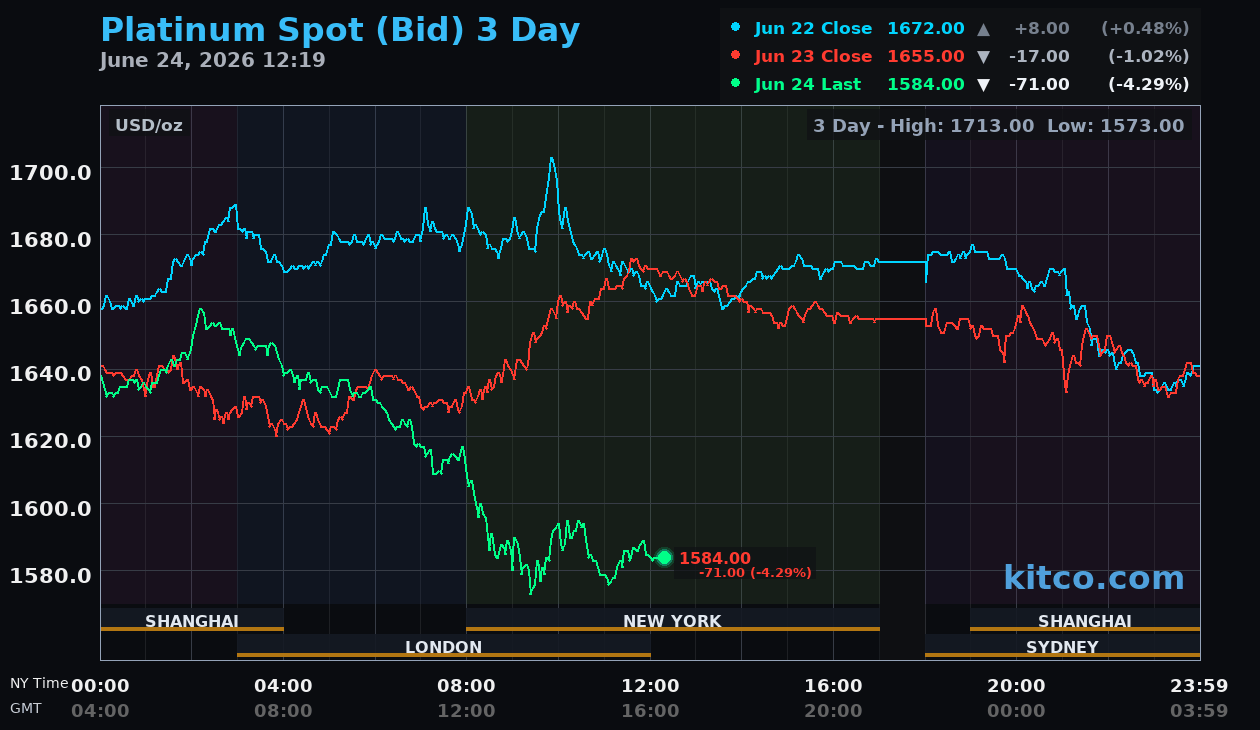1260x730 pixels.
Task: Click the green line low near 1573
Action: (x=531, y=592)
